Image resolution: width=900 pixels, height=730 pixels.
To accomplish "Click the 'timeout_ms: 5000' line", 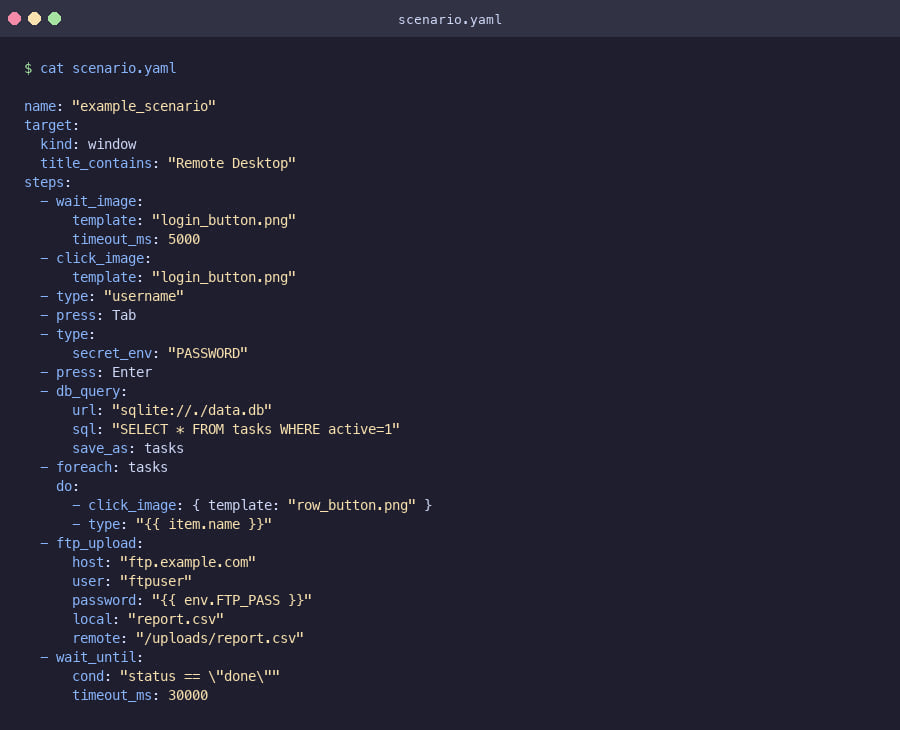I will (x=136, y=239).
